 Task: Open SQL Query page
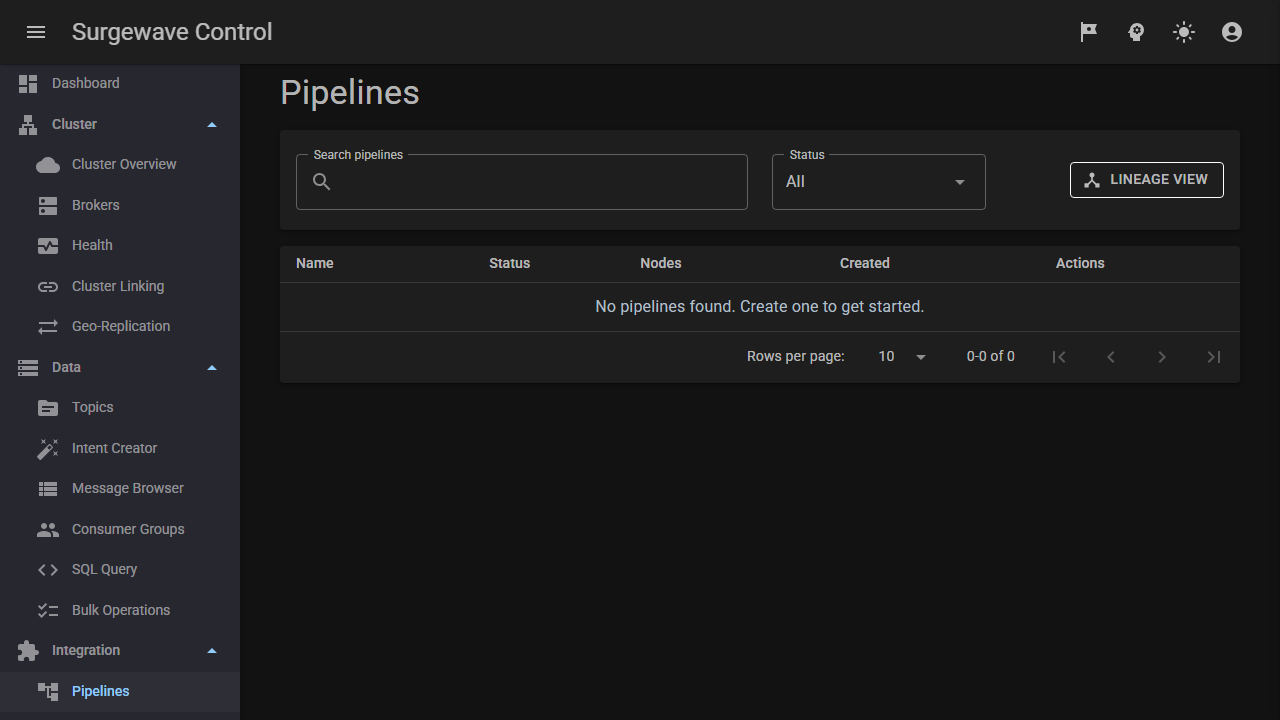click(120, 570)
